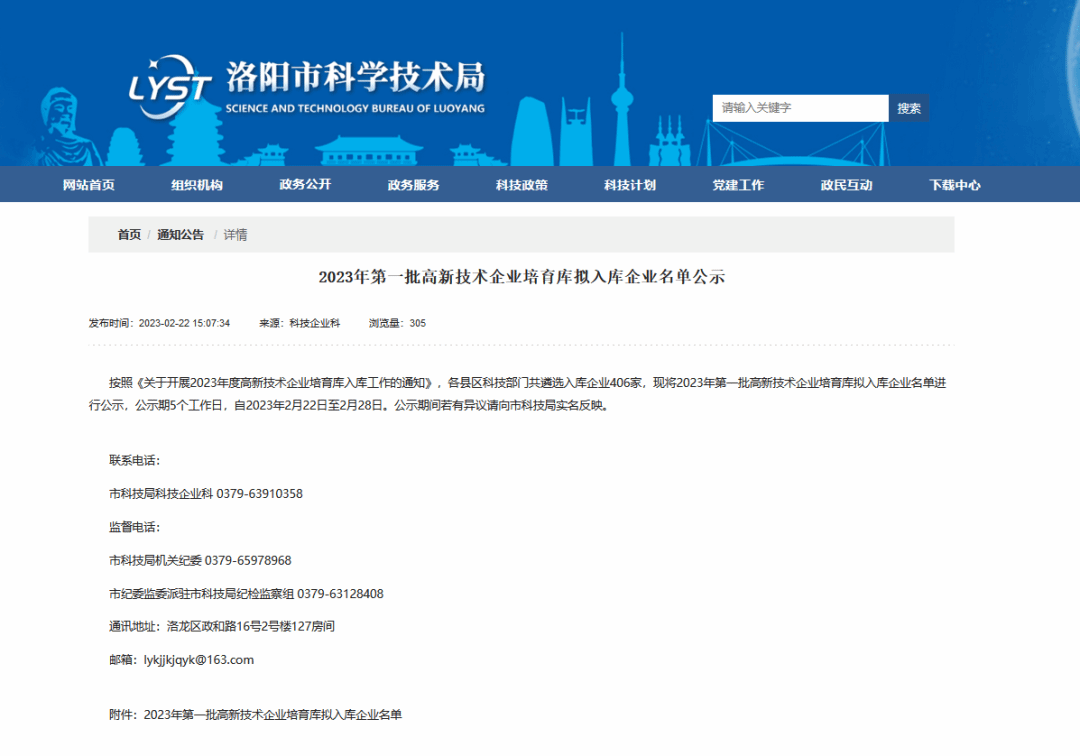The height and width of the screenshot is (756, 1080).
Task: Click the LYST logo in the header
Action: [169, 87]
